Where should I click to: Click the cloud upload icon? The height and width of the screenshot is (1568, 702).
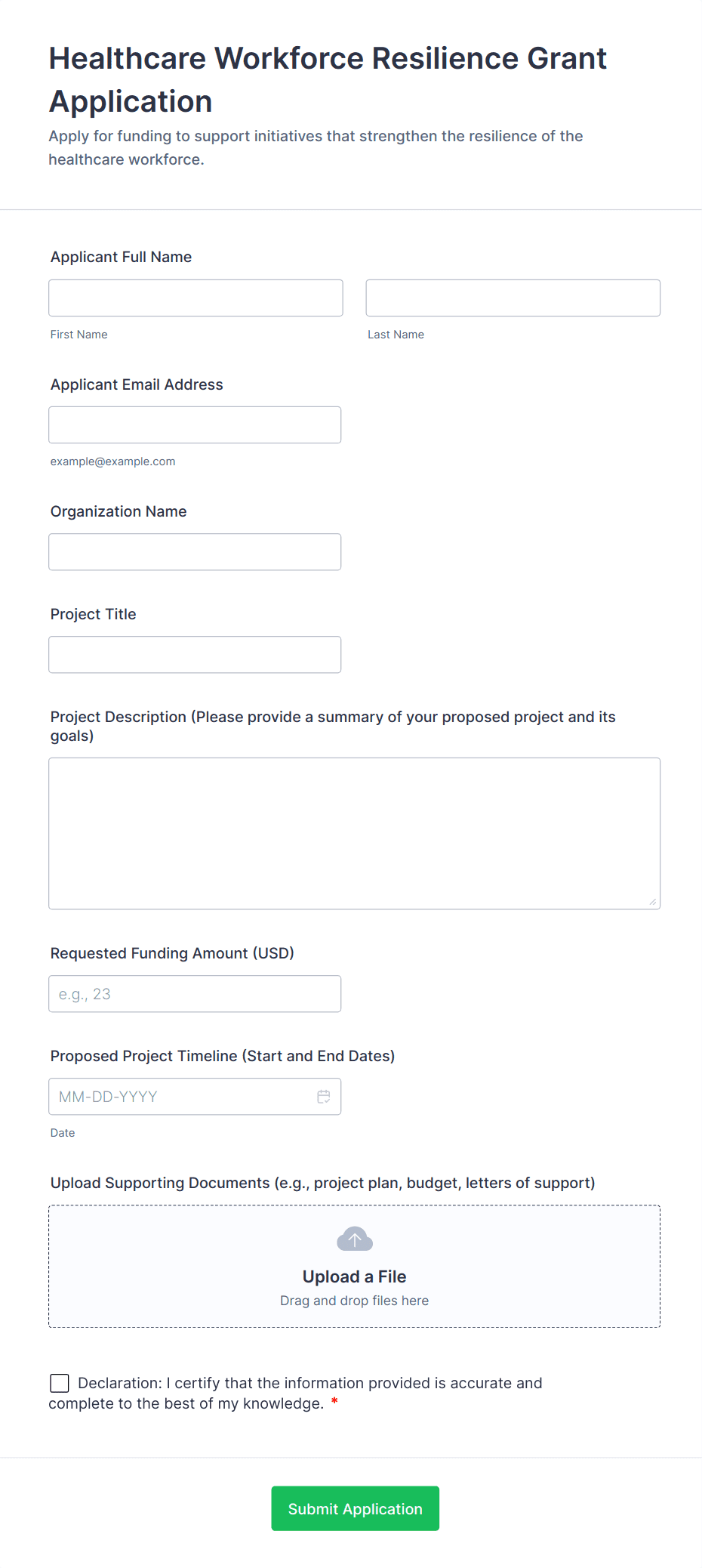[354, 1239]
